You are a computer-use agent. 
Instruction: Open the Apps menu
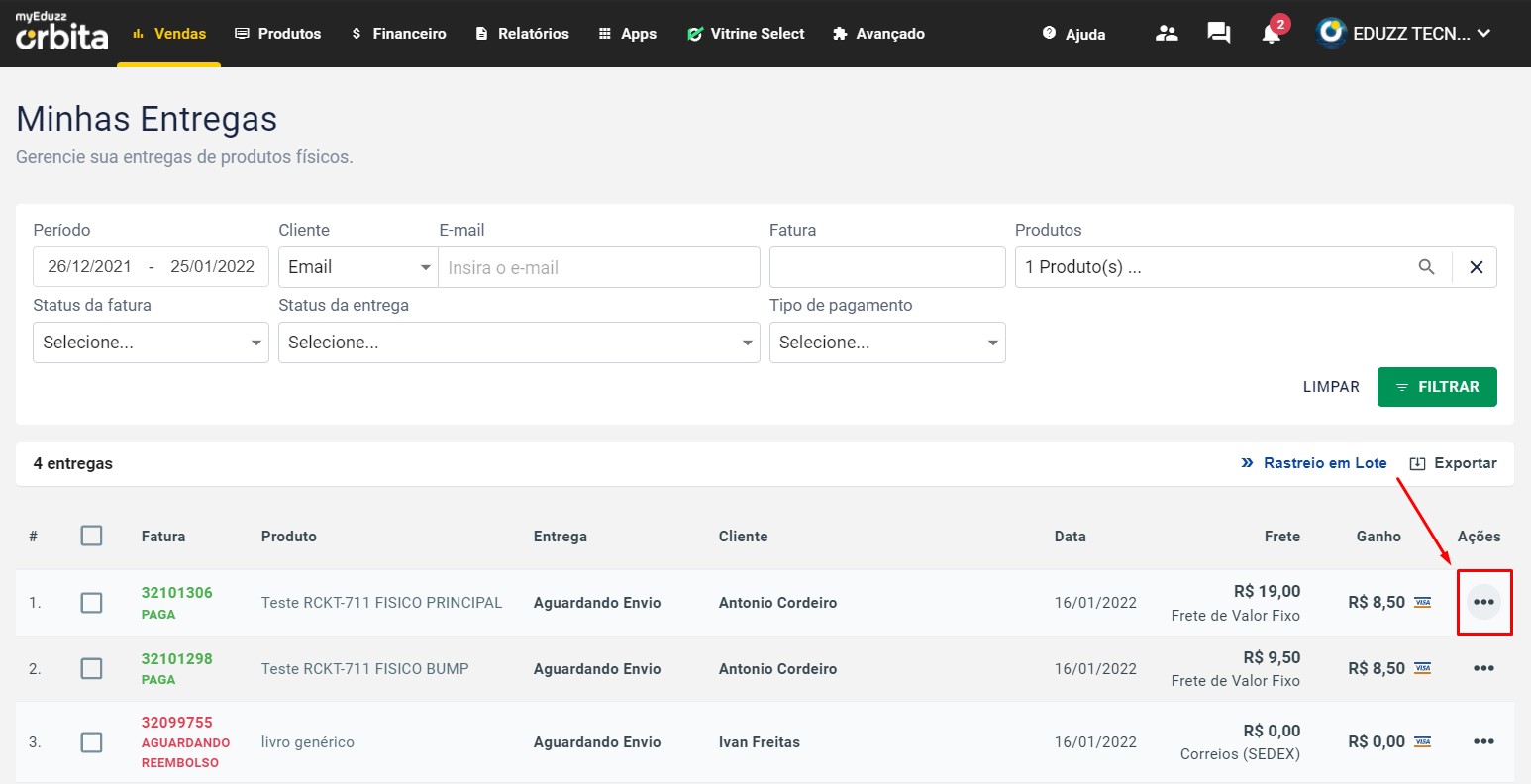pos(627,34)
